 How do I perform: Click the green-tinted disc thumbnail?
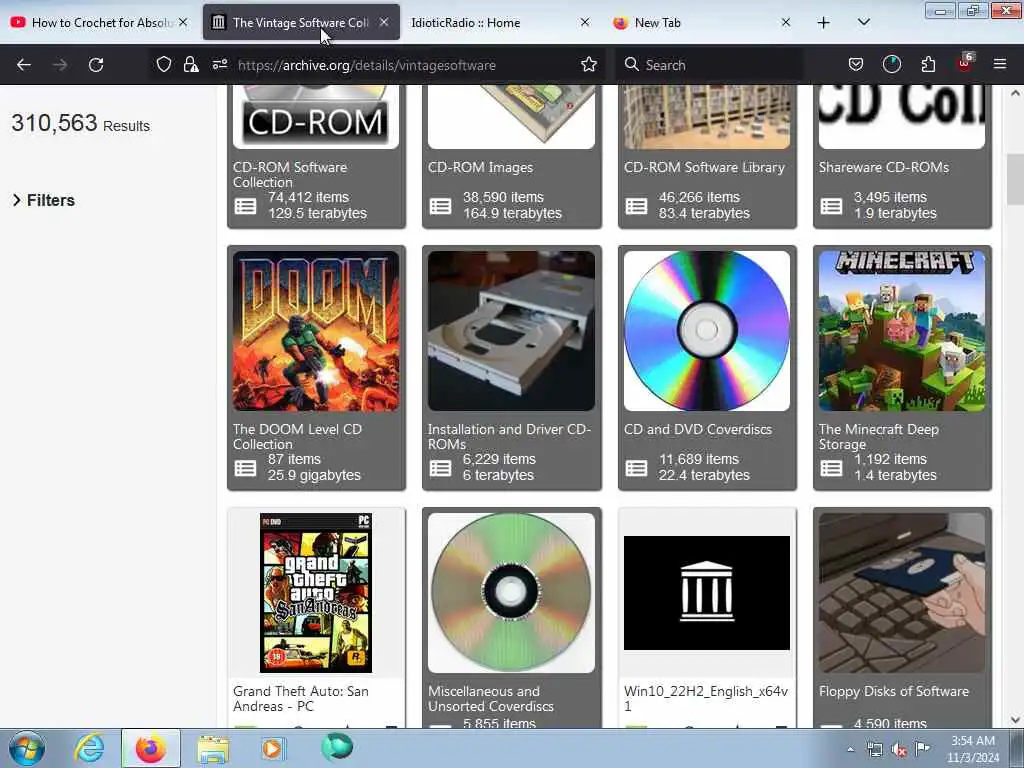coord(511,593)
